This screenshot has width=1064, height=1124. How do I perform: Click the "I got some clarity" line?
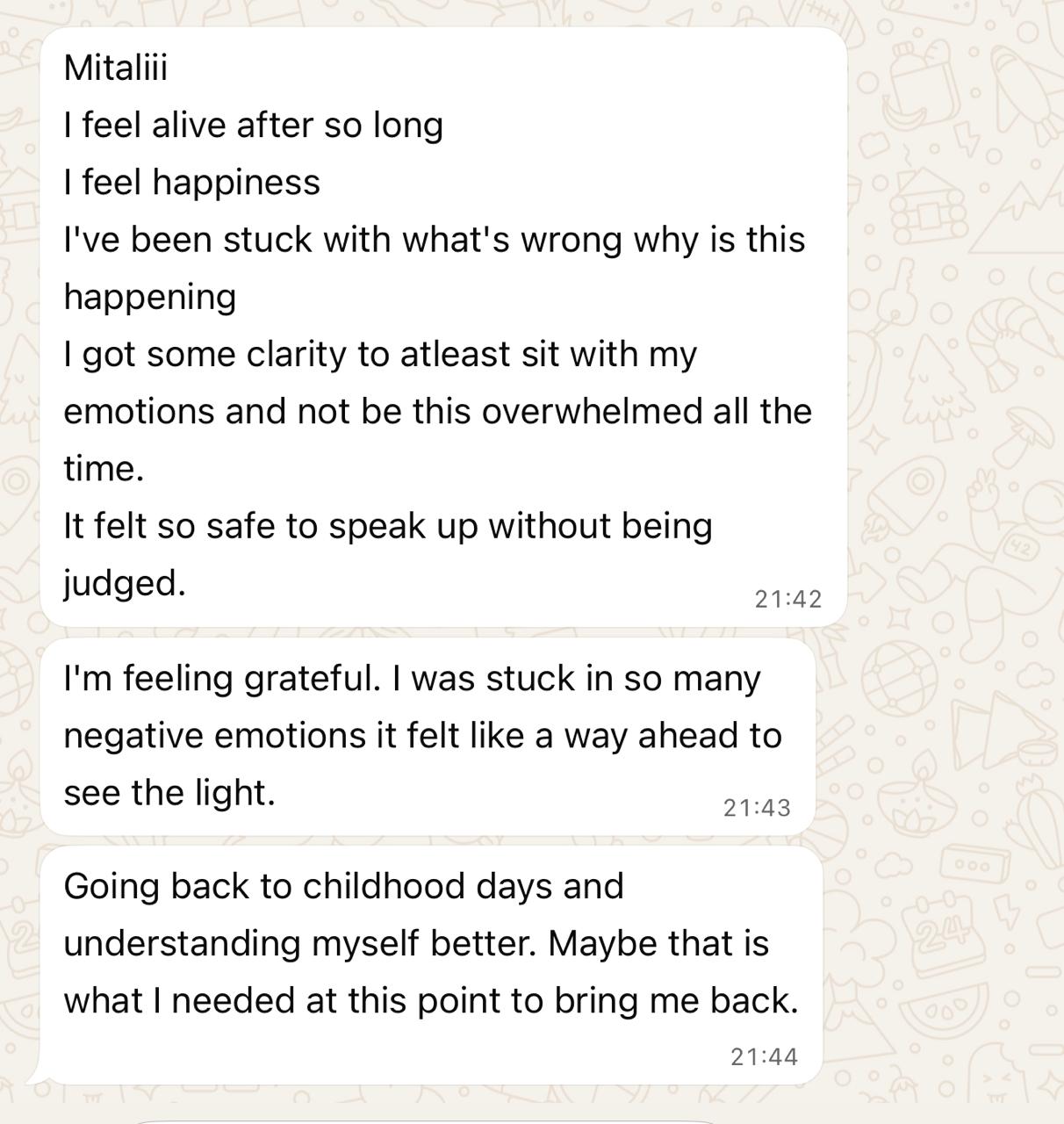click(379, 355)
